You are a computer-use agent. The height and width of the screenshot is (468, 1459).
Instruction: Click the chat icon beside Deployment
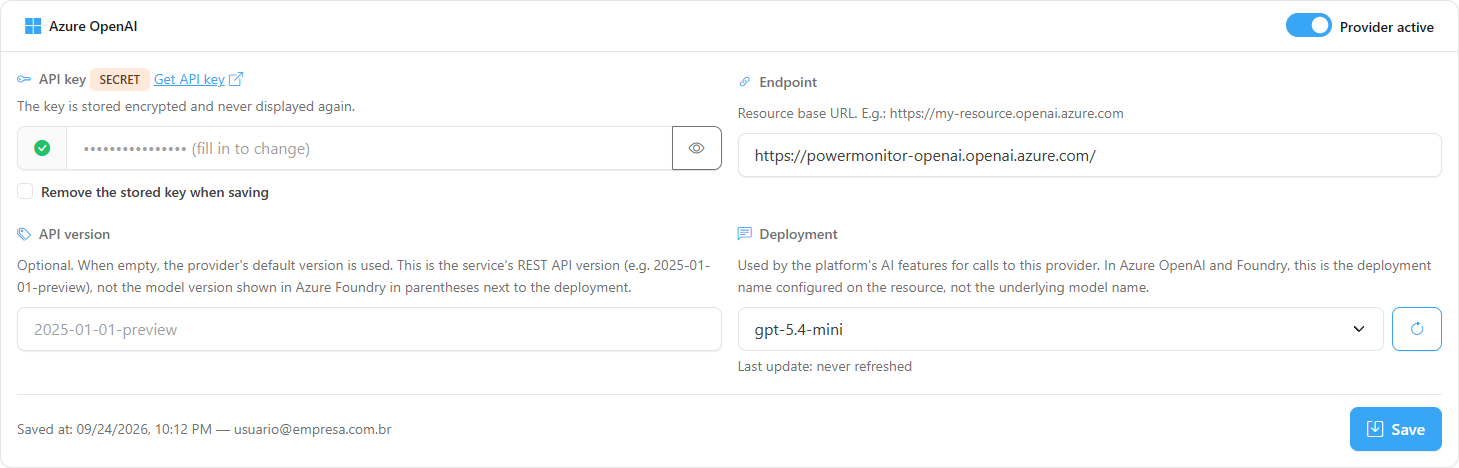coord(745,234)
